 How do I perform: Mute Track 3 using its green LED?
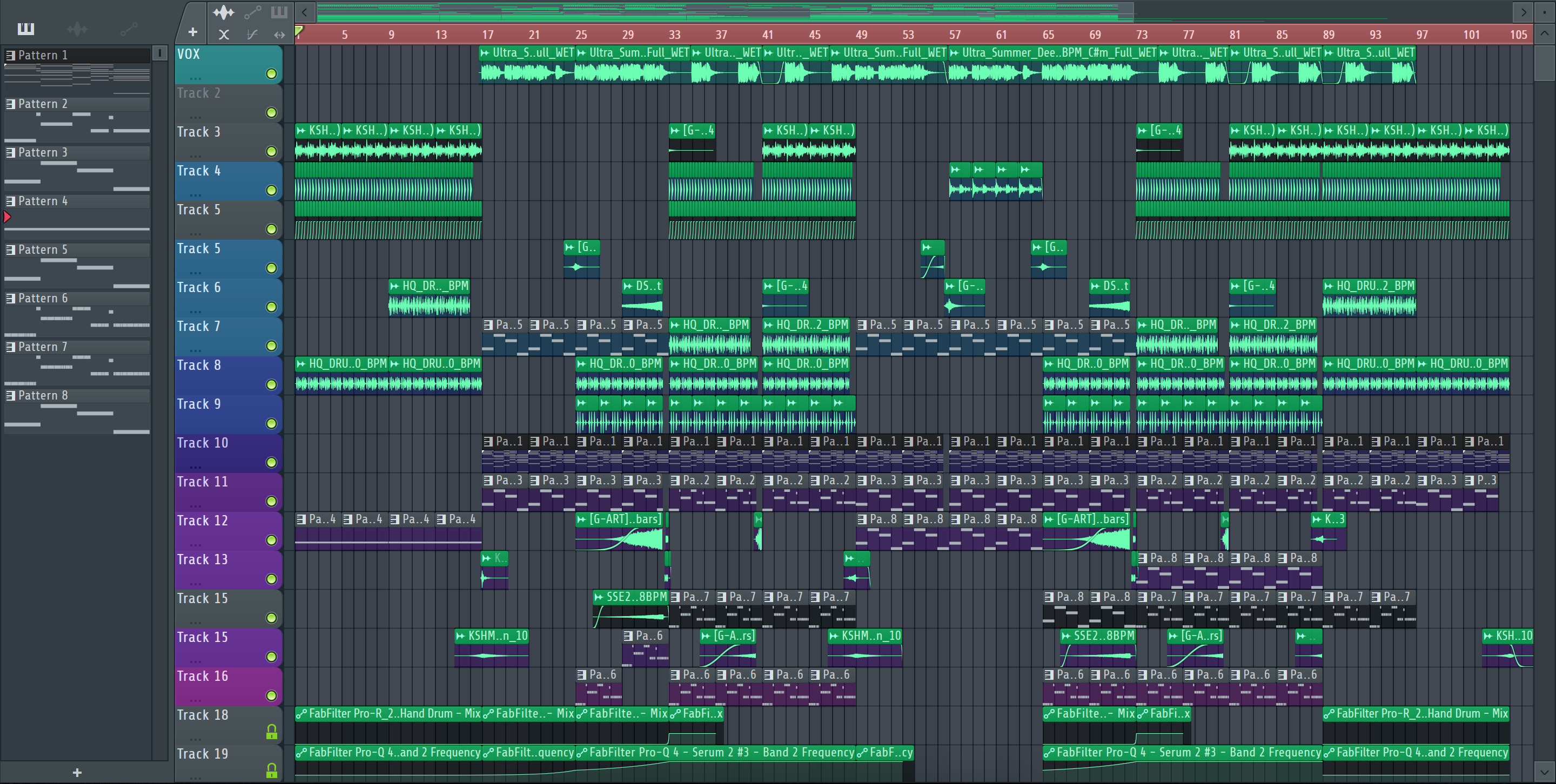[x=271, y=152]
